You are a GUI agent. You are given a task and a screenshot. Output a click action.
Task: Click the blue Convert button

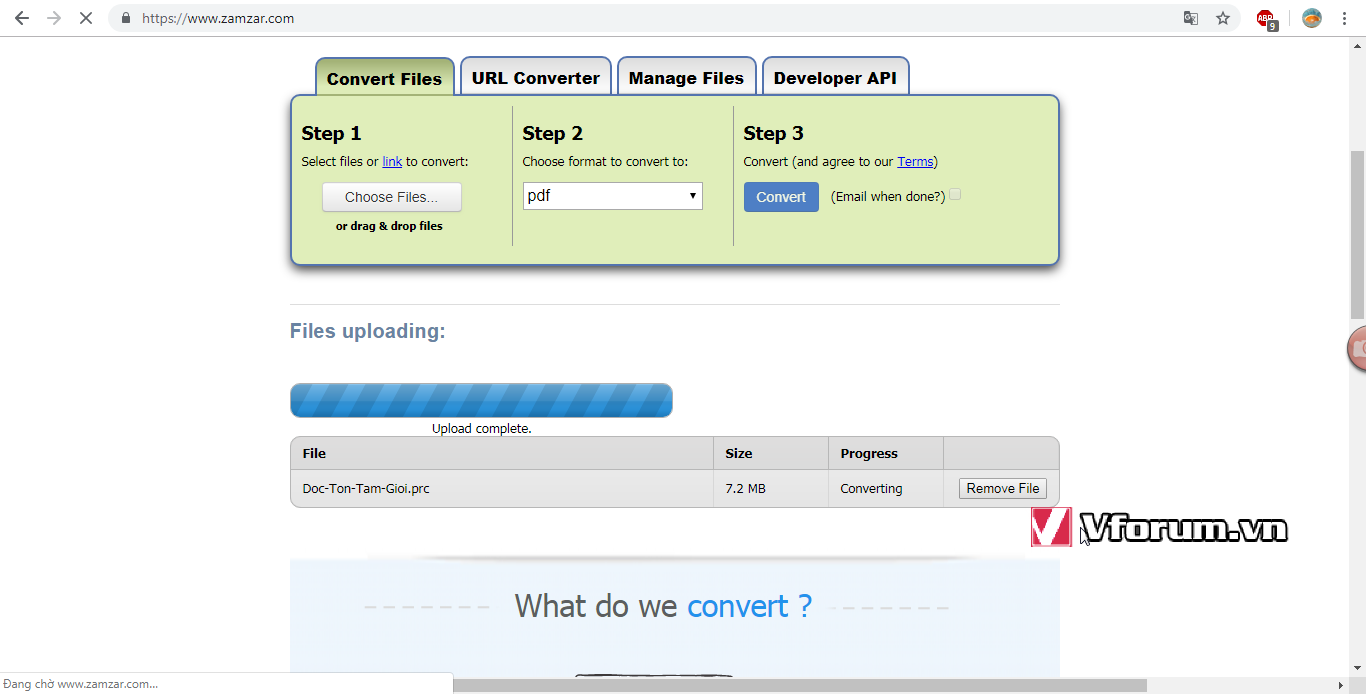pyautogui.click(x=781, y=197)
